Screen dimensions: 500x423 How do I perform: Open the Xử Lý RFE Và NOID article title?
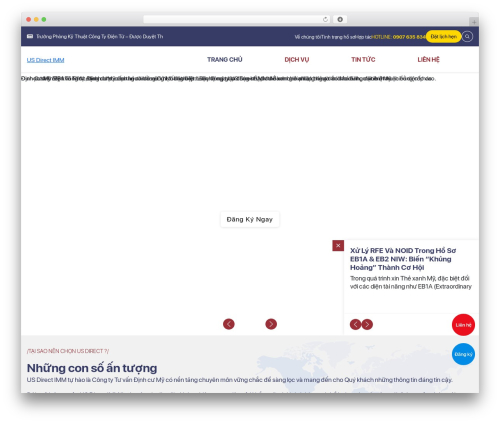pyautogui.click(x=403, y=259)
